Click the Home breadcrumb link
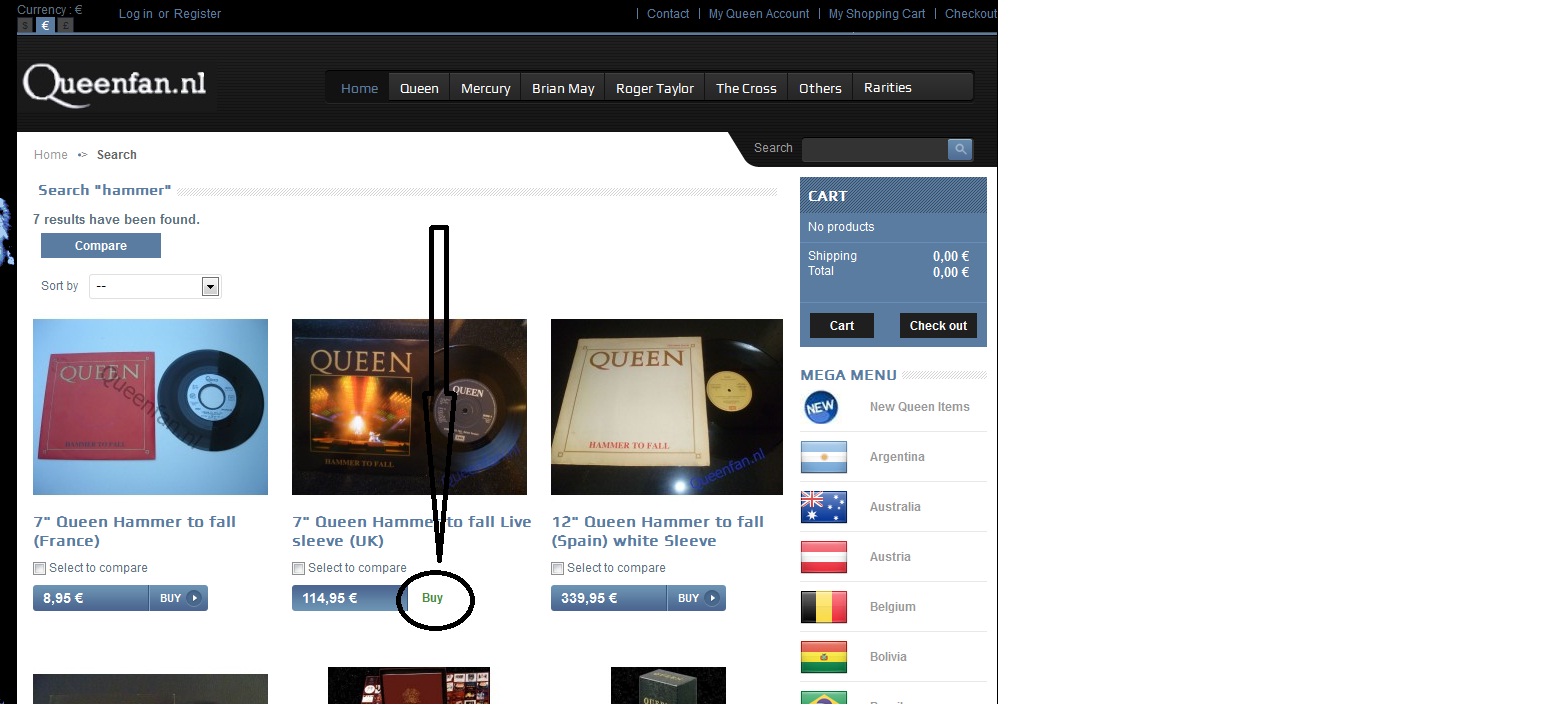 [x=51, y=155]
